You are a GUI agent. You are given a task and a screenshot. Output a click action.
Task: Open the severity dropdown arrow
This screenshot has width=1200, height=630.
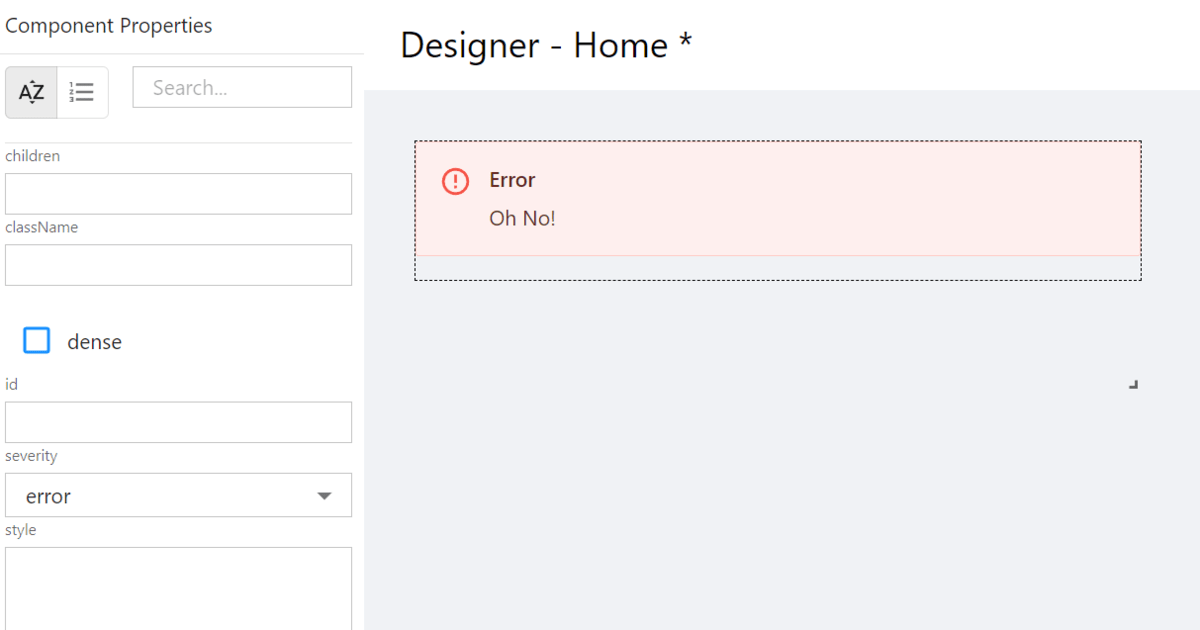pyautogui.click(x=324, y=496)
